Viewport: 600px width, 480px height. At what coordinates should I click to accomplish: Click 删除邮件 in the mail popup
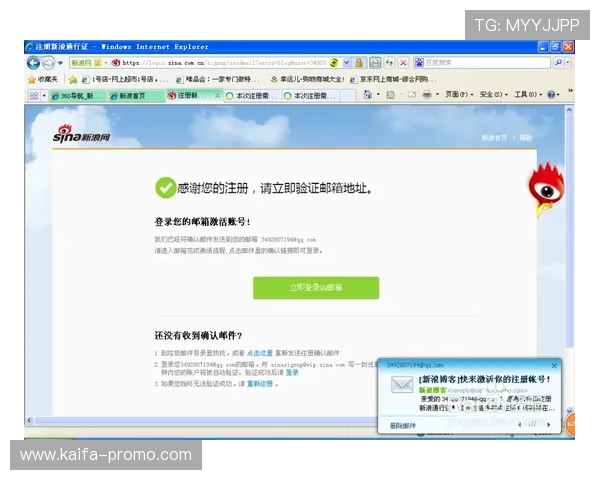[x=403, y=426]
